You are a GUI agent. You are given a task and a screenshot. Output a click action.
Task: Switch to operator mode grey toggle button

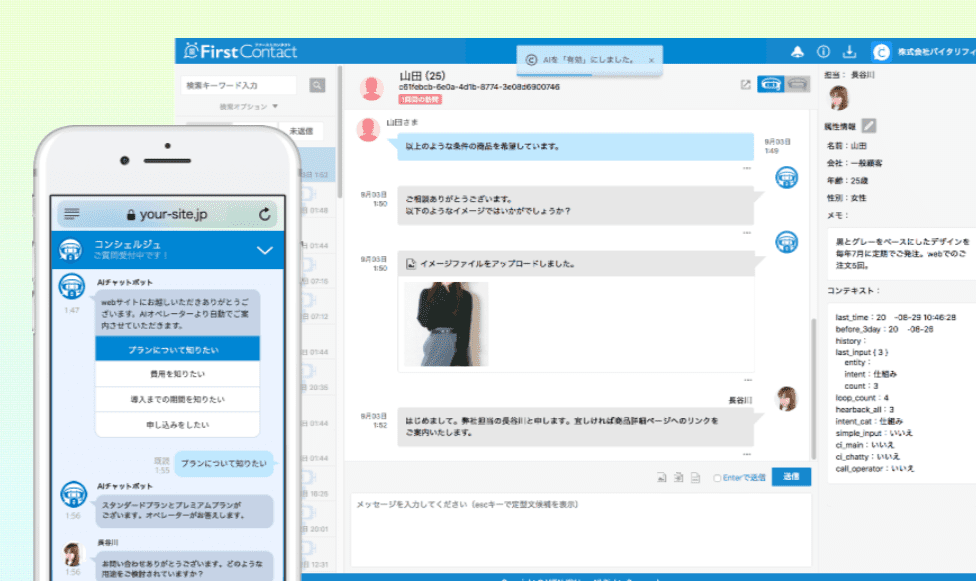tap(797, 84)
